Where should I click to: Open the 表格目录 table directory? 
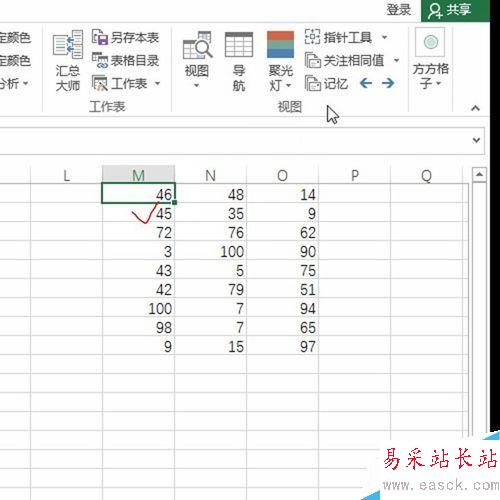[x=125, y=60]
